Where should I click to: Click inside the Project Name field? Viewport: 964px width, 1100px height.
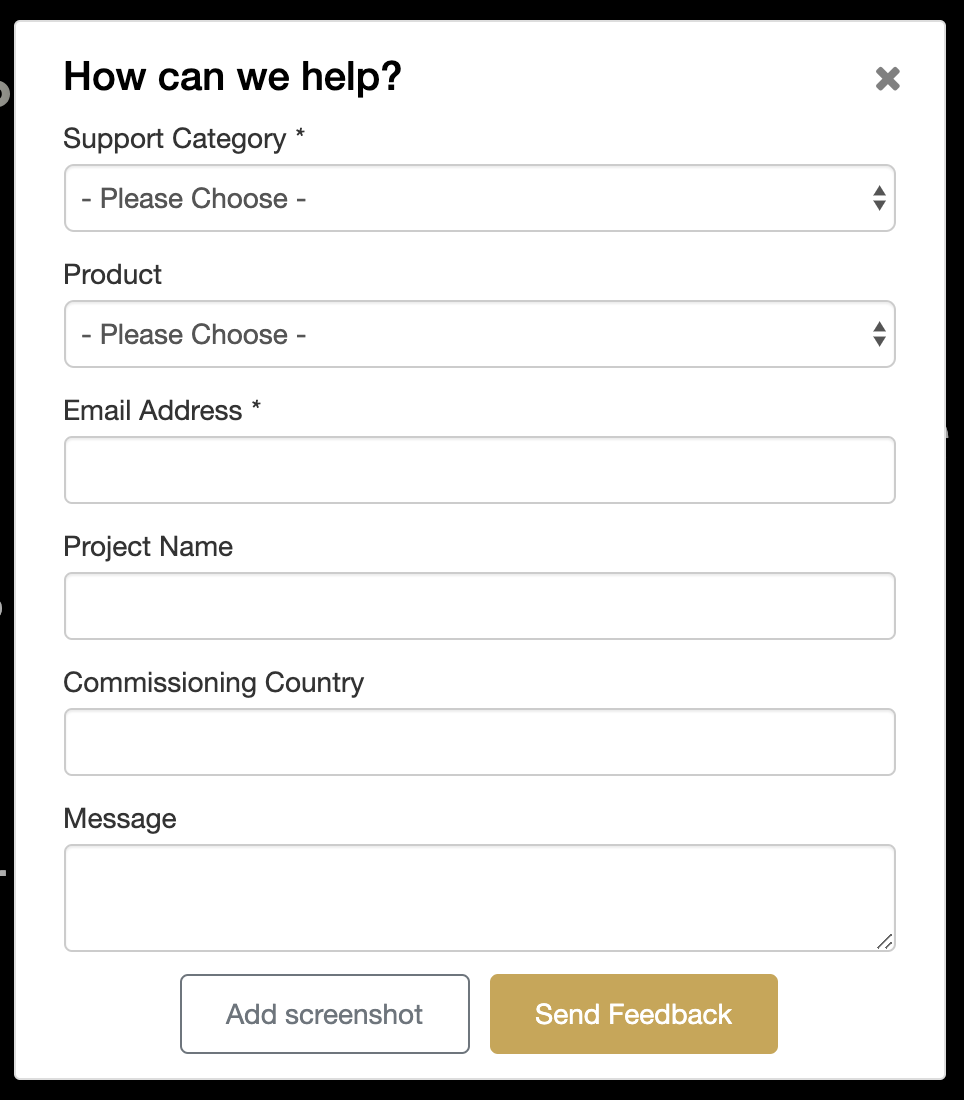click(480, 605)
